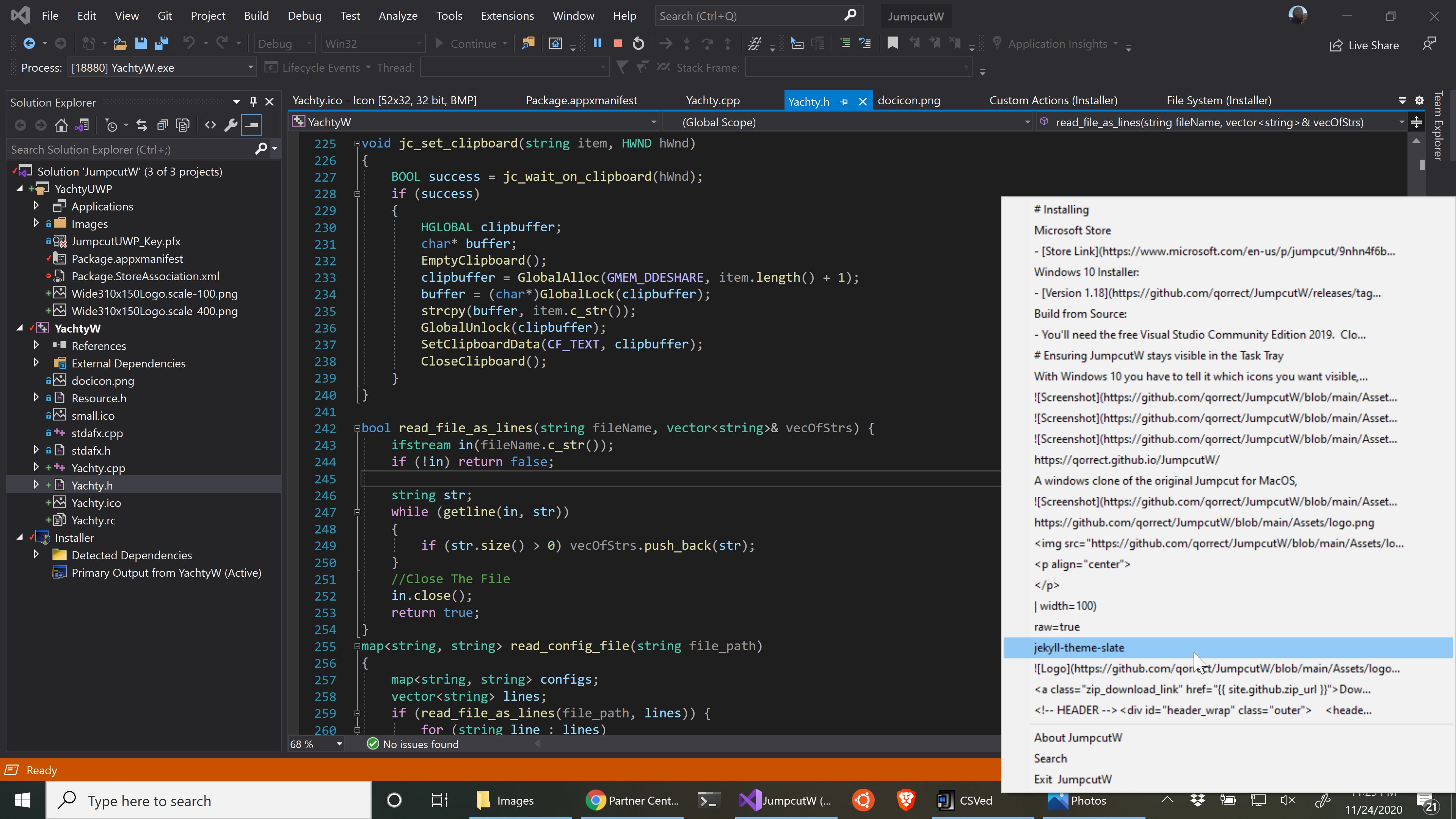The image size is (1456, 819).
Task: Click the Toggle Bookmark icon
Action: click(x=893, y=44)
